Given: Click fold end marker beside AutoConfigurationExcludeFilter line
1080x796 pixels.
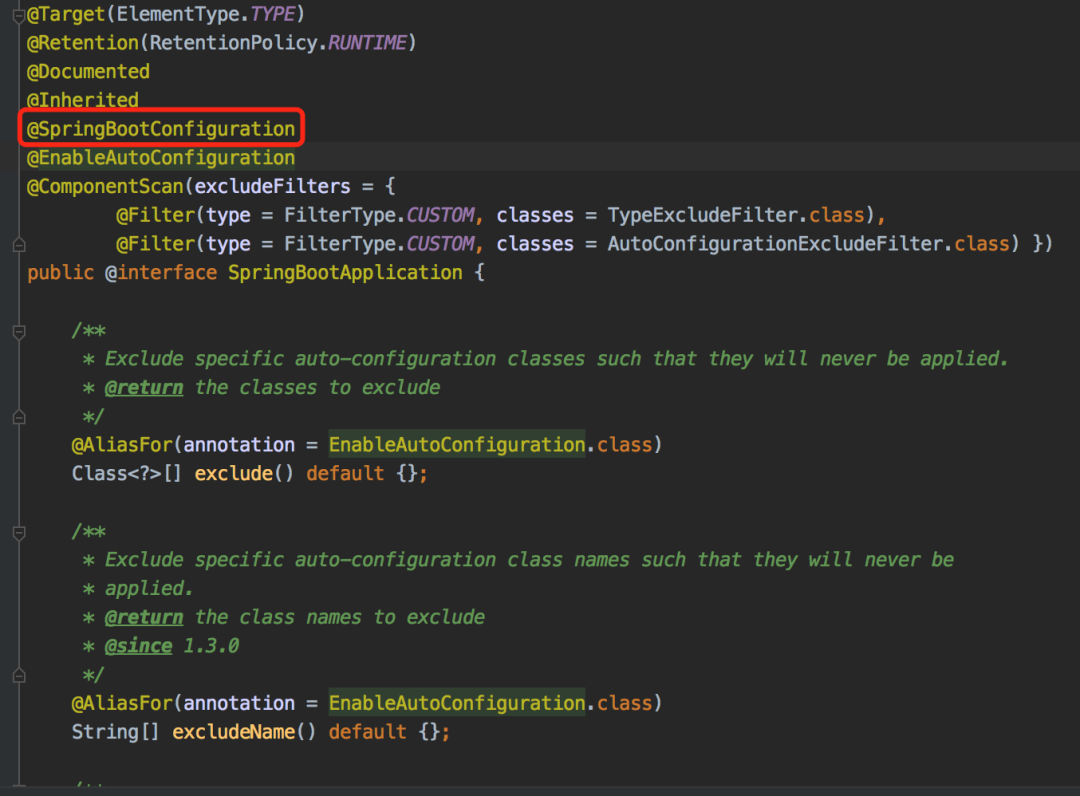Looking at the screenshot, I should click(x=19, y=244).
